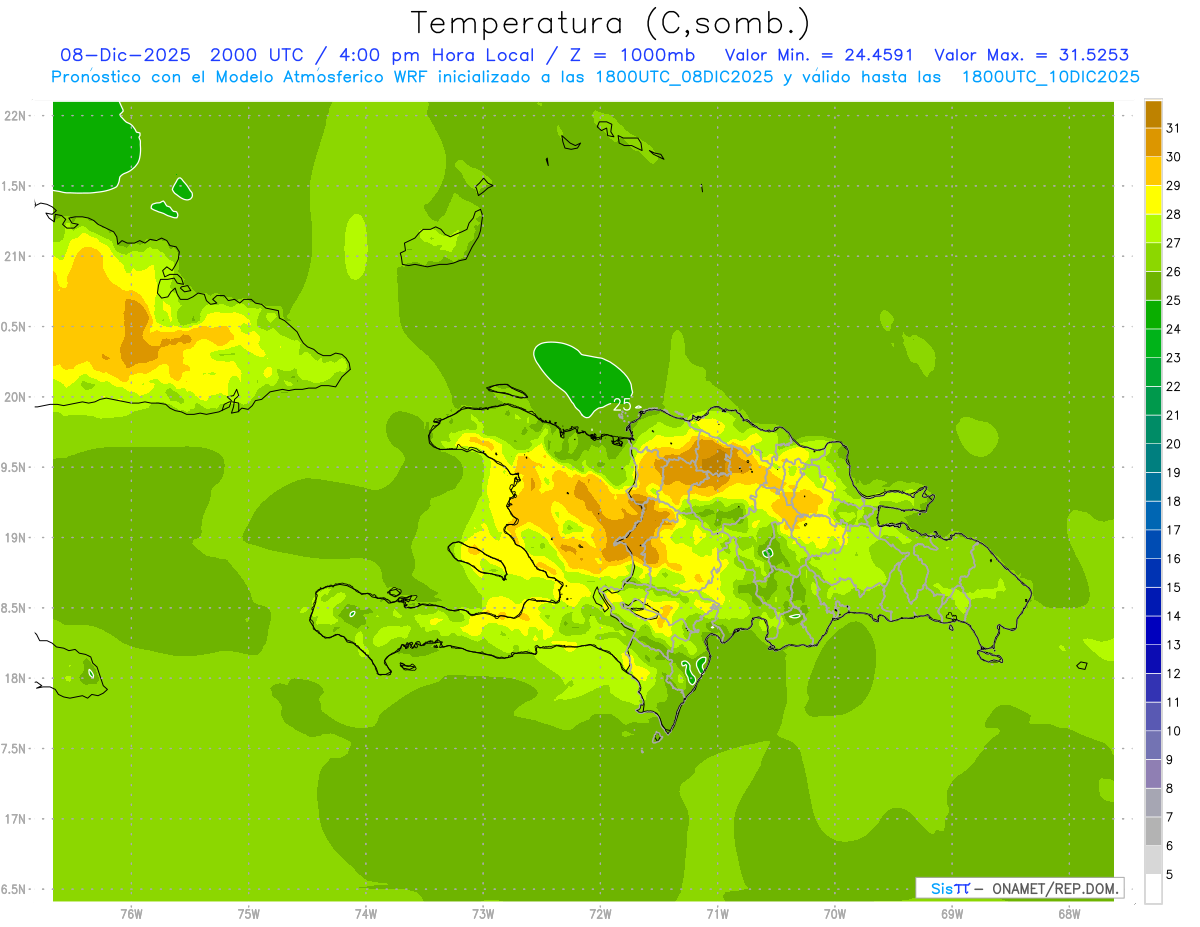Click the color bar label "28"
Screen dimensions: 1200x927
point(1174,214)
